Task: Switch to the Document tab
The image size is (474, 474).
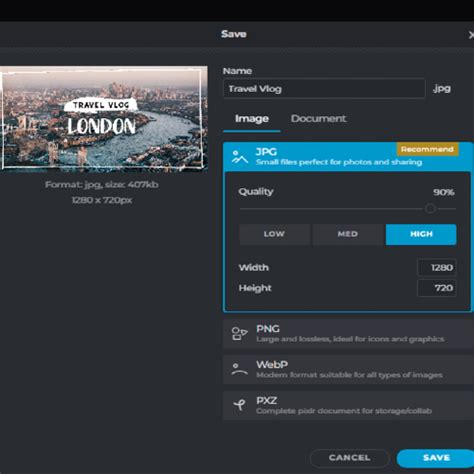Action: pyautogui.click(x=318, y=119)
